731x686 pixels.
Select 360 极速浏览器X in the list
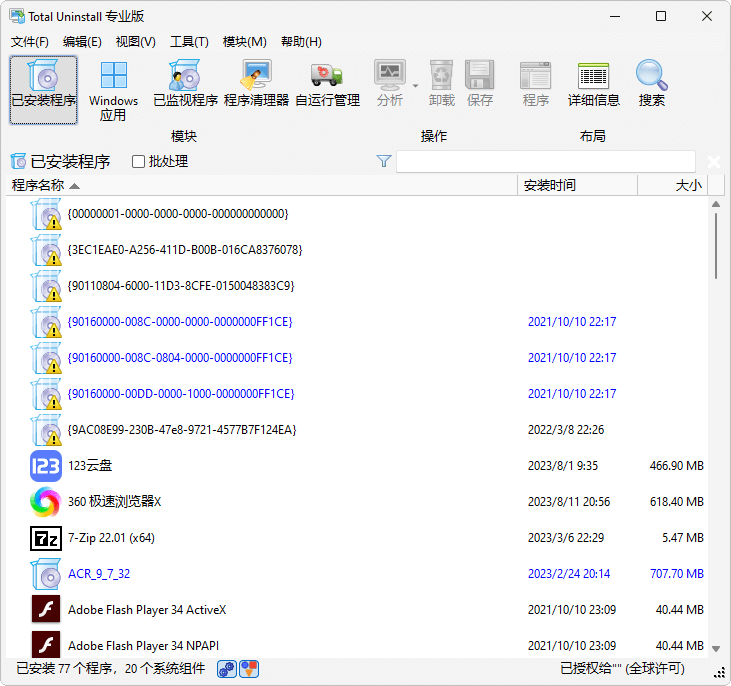pyautogui.click(x=357, y=502)
